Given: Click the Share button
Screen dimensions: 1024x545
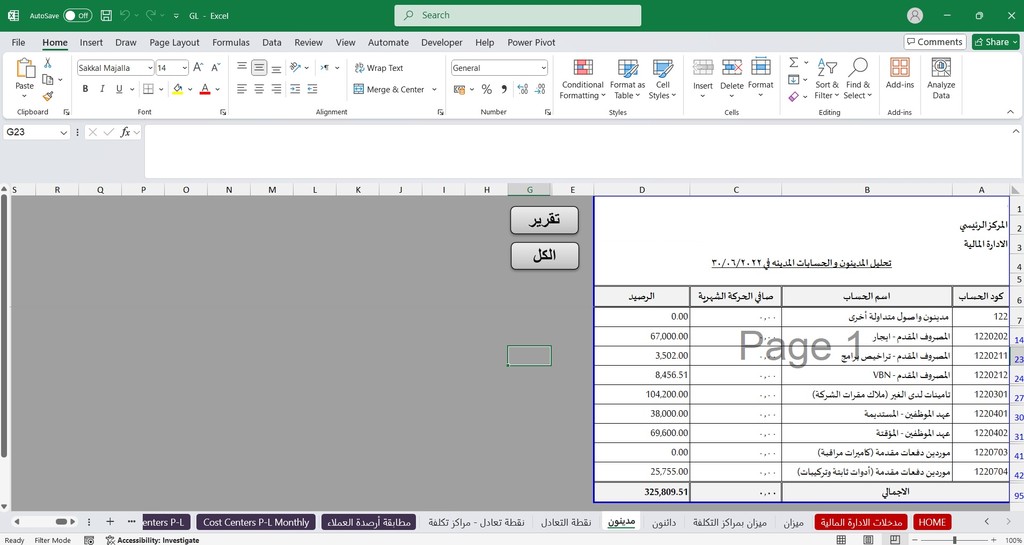Looking at the screenshot, I should 995,42.
